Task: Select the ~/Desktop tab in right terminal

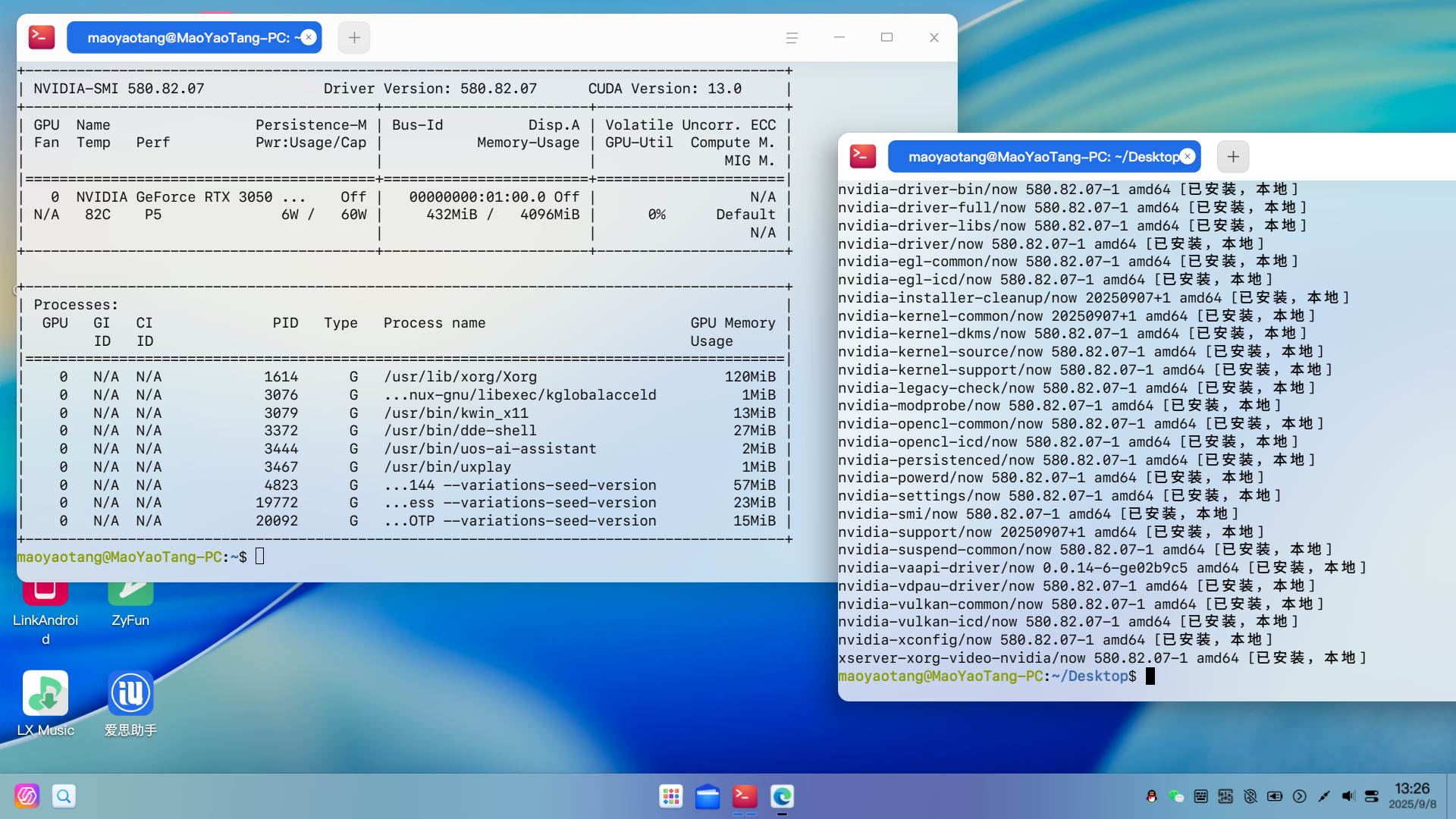Action: click(x=1044, y=156)
